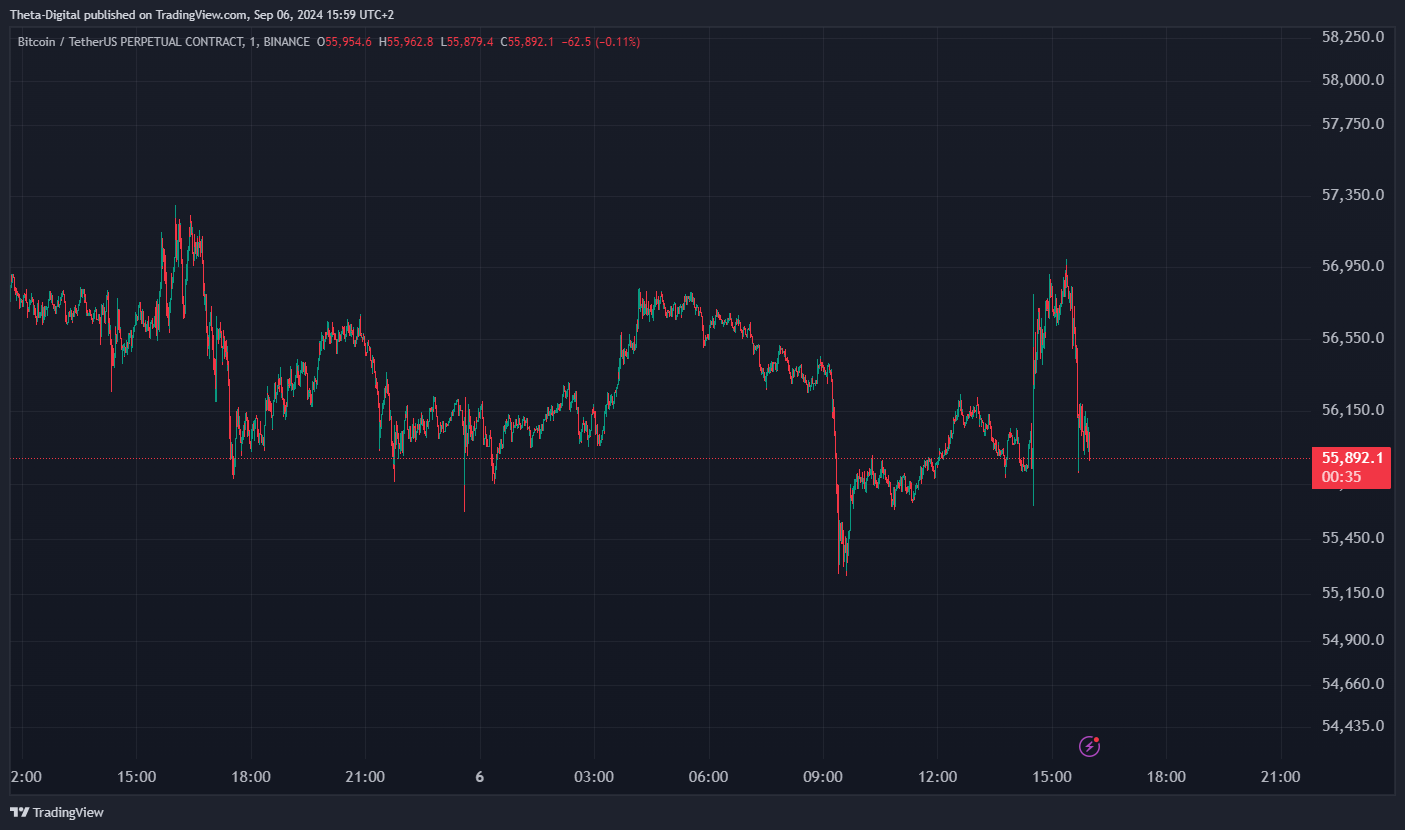Image resolution: width=1405 pixels, height=830 pixels.
Task: Click the countdown timer 00:35
Action: pos(1341,477)
